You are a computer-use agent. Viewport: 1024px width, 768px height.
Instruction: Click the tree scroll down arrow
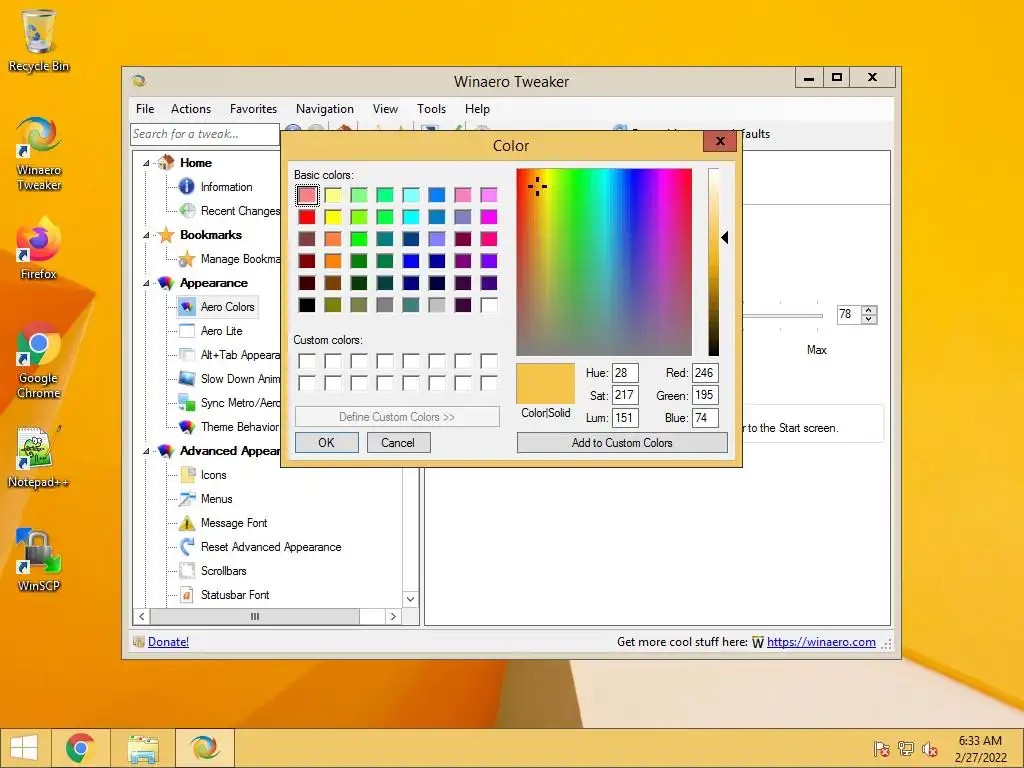point(411,599)
